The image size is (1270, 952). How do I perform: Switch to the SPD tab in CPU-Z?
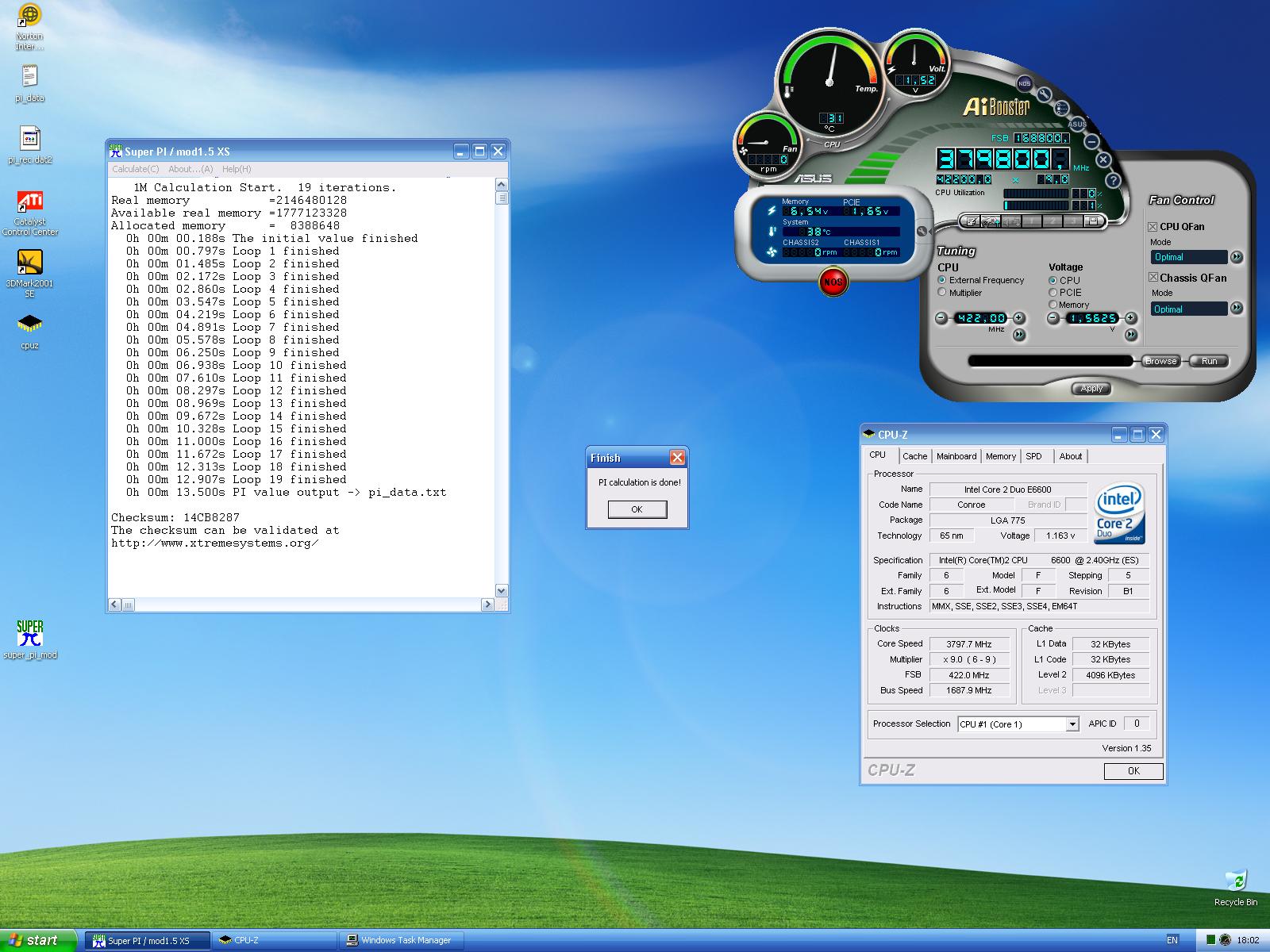(1034, 456)
